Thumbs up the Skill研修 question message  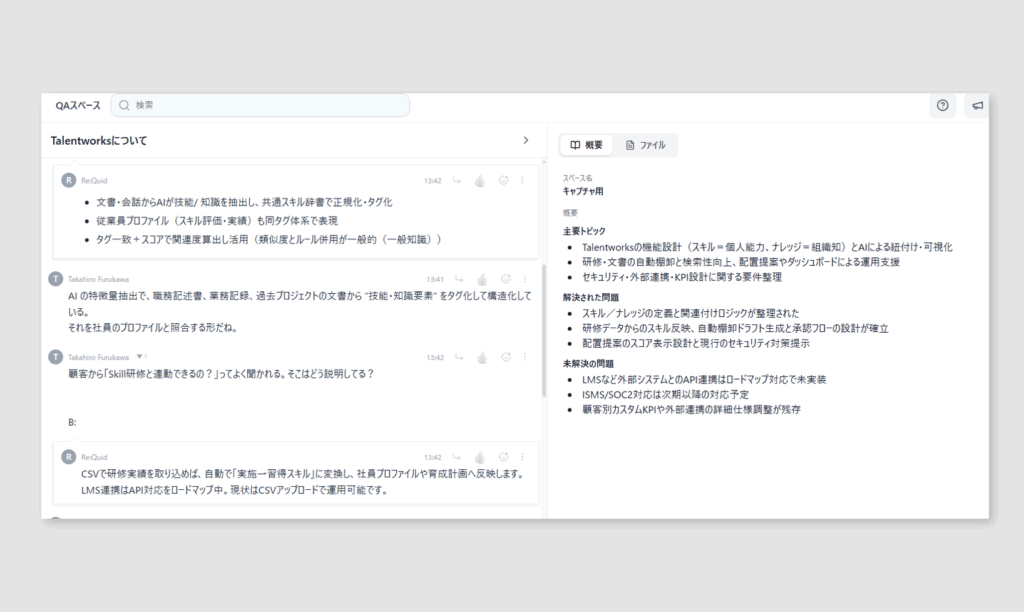click(x=480, y=357)
